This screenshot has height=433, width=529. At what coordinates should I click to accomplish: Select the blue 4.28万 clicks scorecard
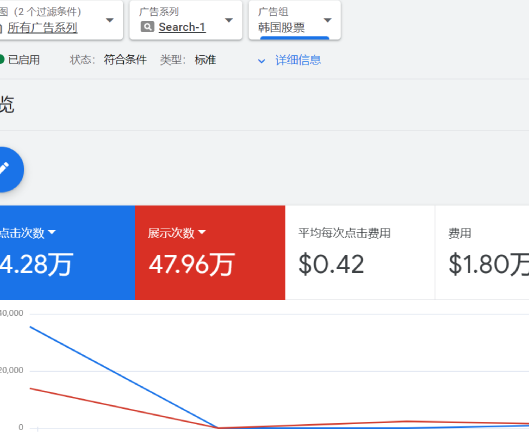67,252
